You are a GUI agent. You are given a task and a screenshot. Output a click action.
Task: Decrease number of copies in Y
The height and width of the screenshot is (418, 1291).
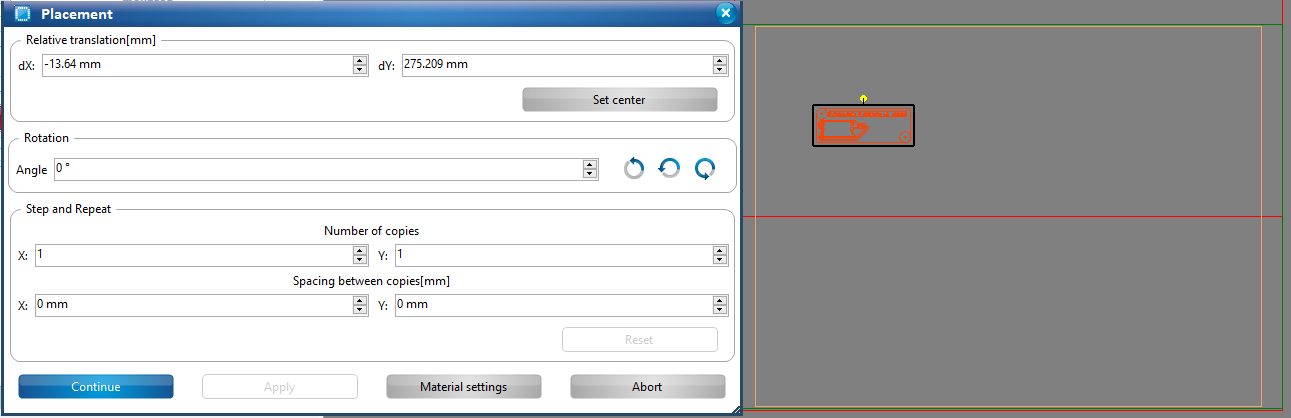coord(719,260)
